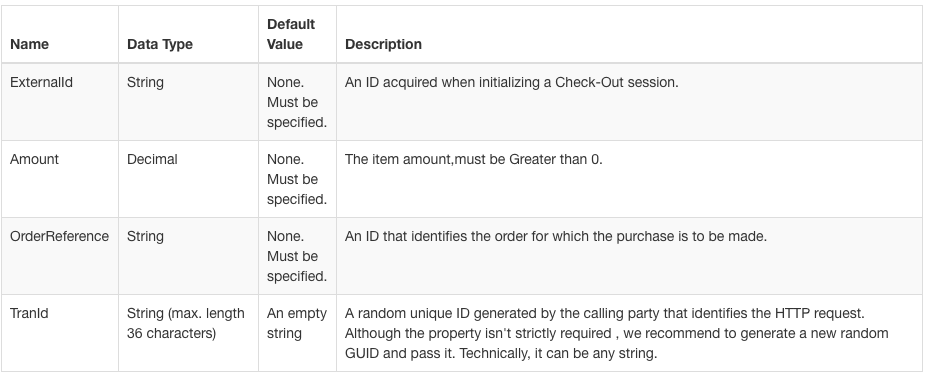The width and height of the screenshot is (927, 378).
Task: Click the Default Value column header
Action: (291, 34)
